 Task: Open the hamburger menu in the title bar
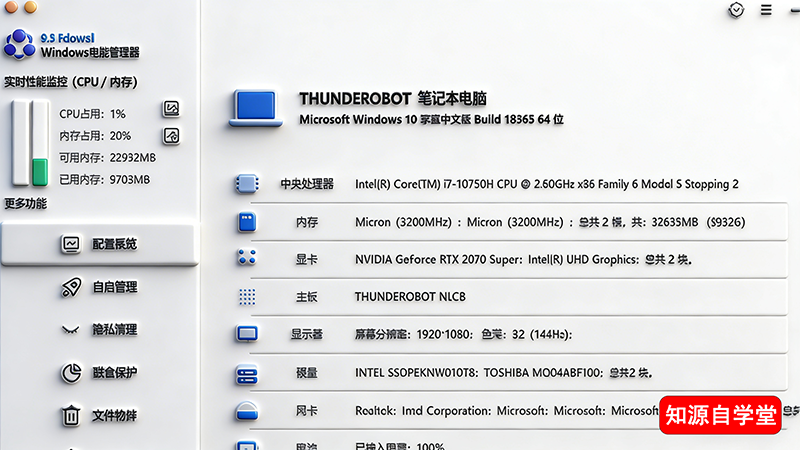click(x=766, y=10)
